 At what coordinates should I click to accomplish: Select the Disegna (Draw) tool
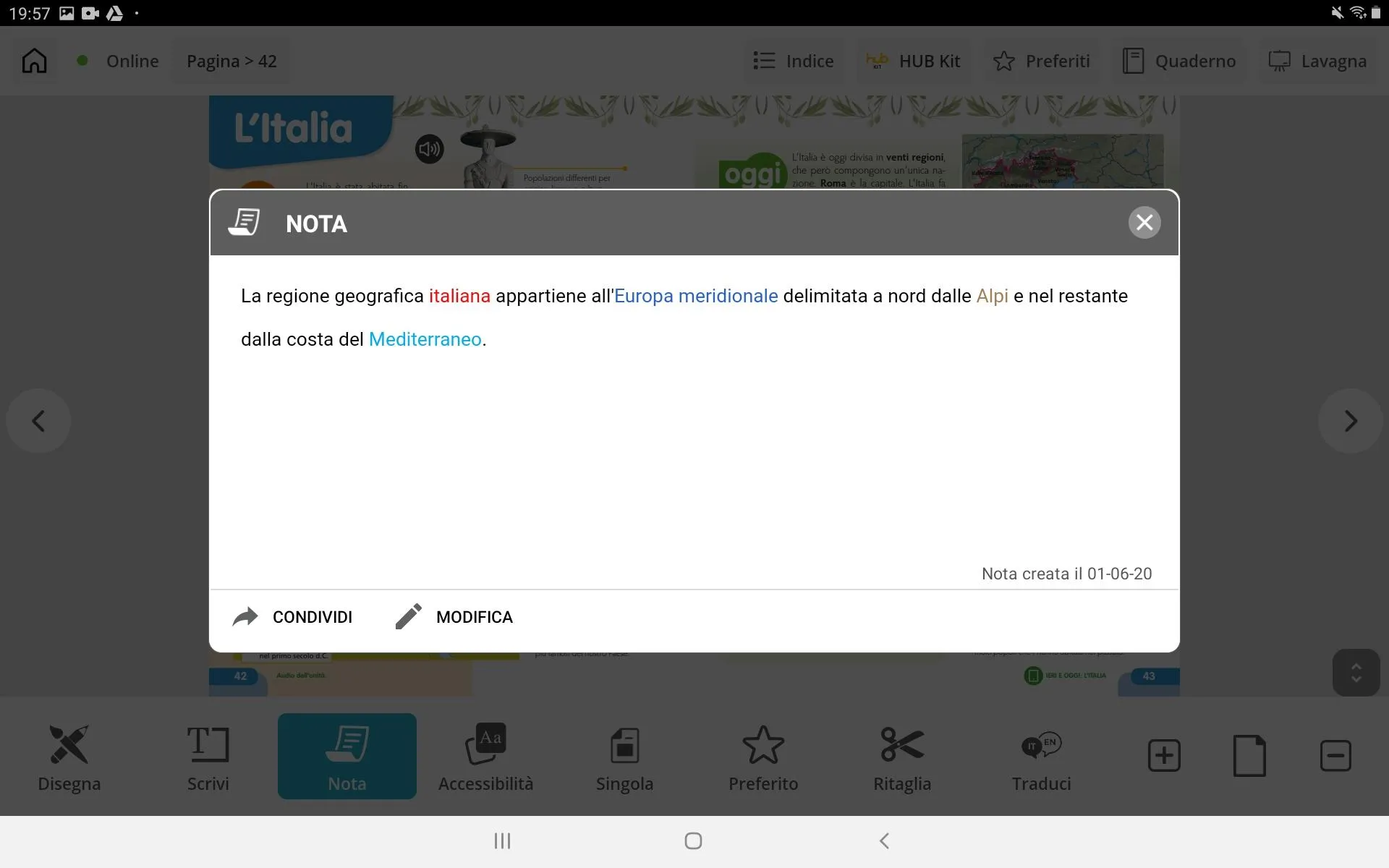coord(69,756)
